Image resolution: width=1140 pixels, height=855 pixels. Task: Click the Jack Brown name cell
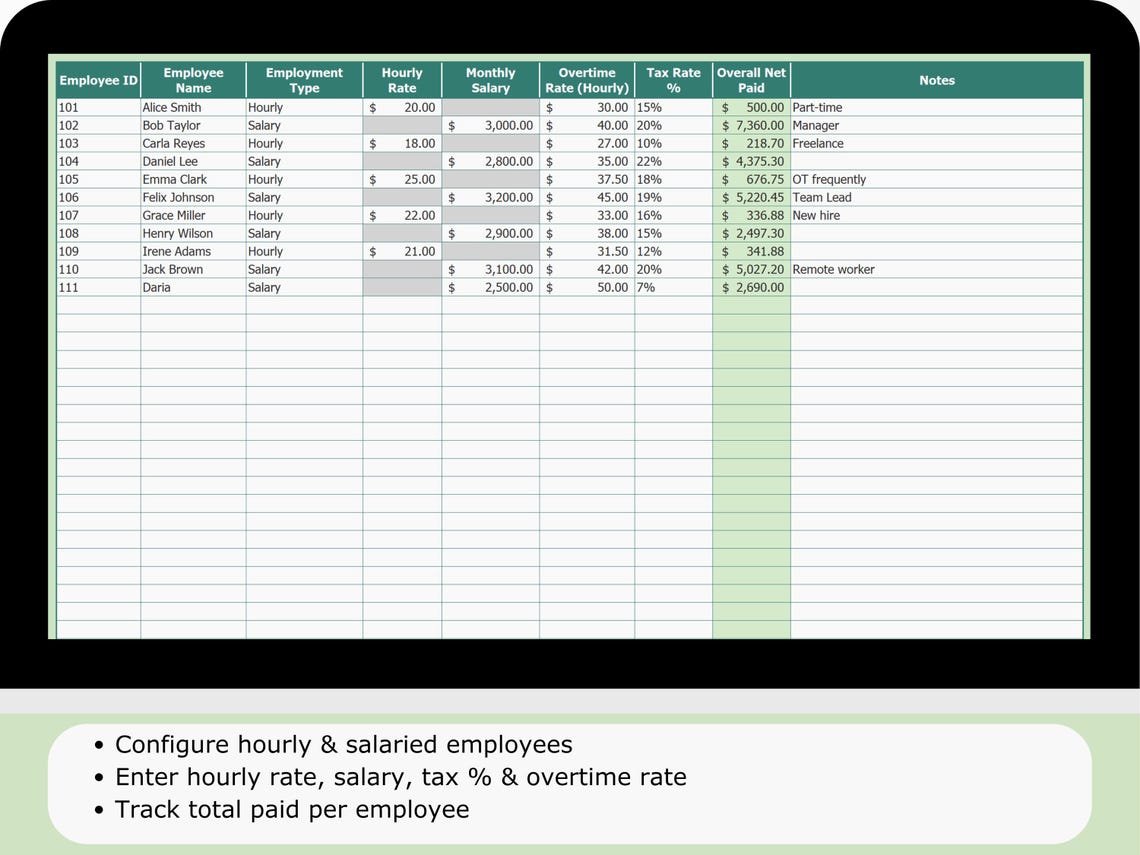pos(193,269)
